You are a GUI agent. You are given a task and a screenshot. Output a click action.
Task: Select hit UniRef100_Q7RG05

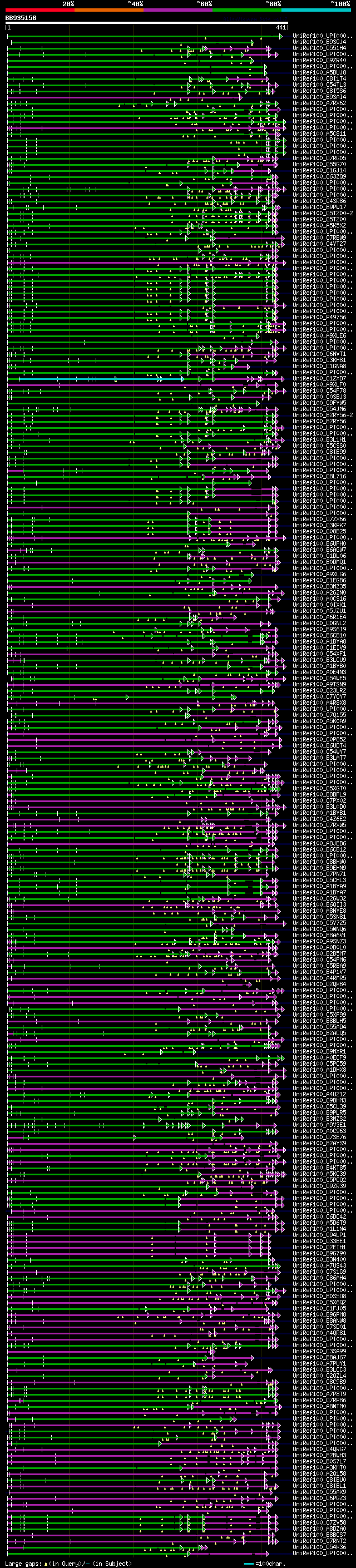click(319, 159)
